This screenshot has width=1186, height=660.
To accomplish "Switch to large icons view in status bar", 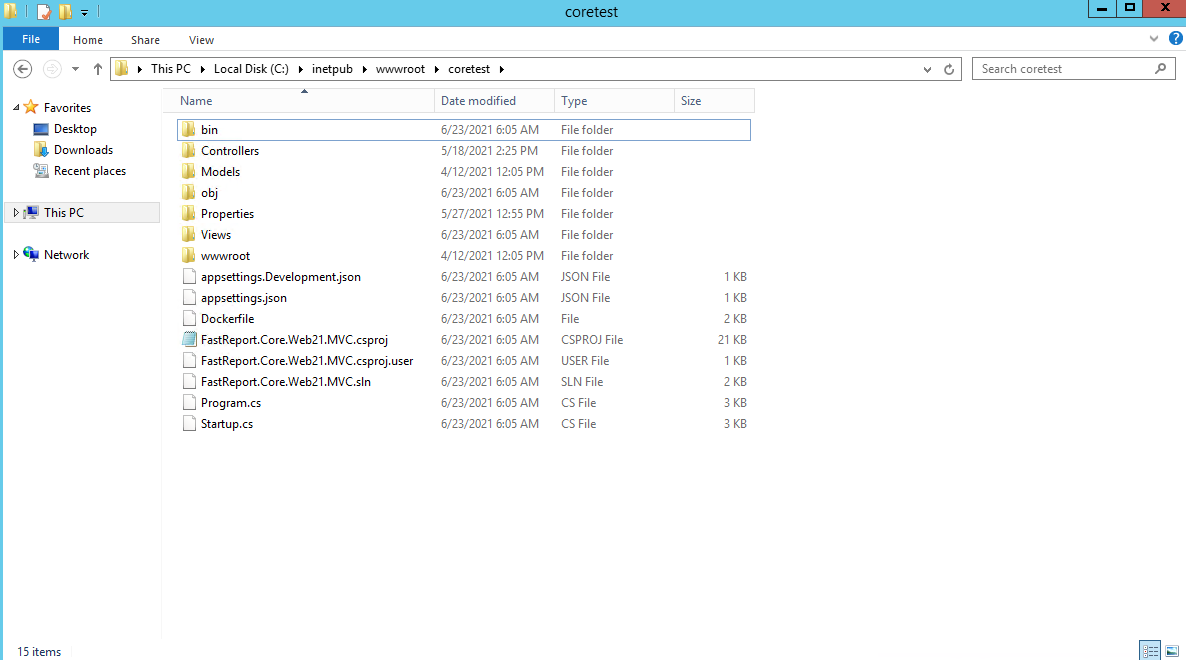I will 1171,651.
